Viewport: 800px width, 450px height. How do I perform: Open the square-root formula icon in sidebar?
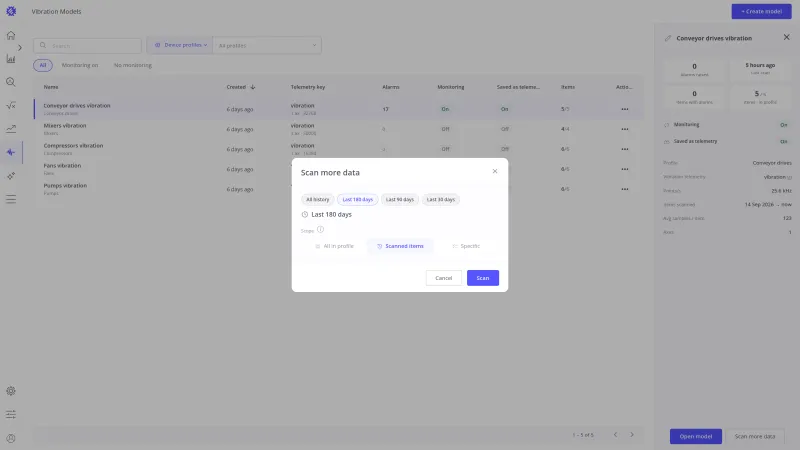(11, 106)
